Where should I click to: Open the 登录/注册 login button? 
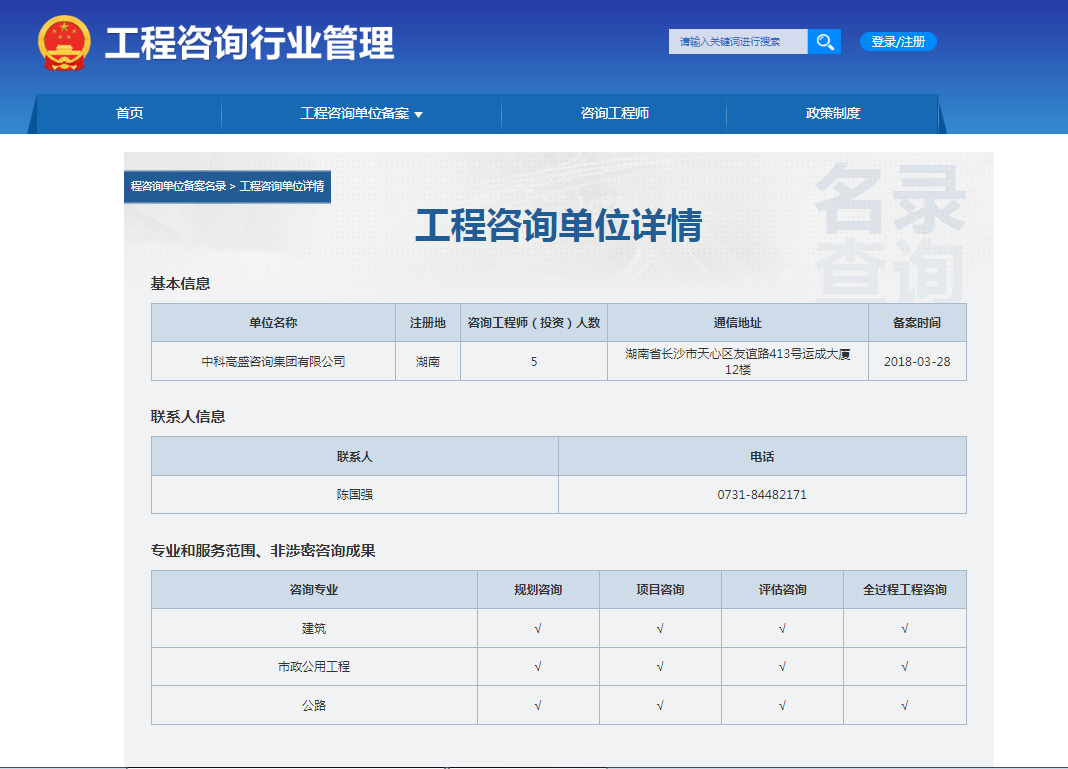[898, 42]
